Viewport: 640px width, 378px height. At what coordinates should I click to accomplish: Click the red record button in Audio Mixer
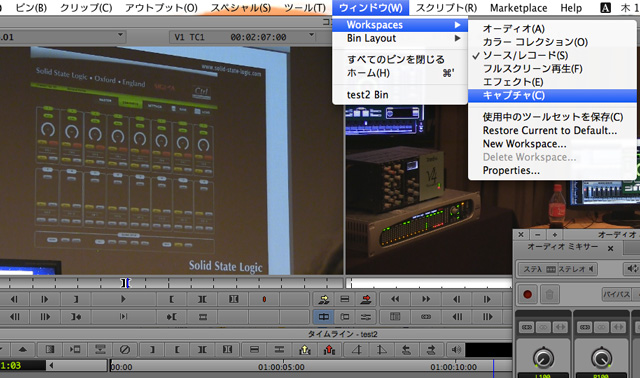click(527, 294)
